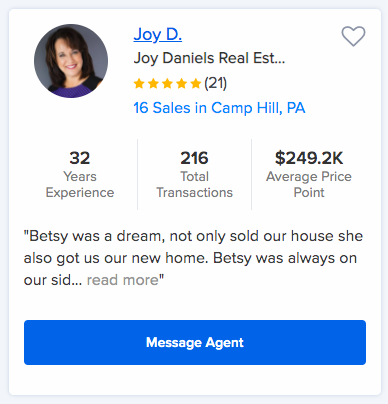Click the Message Agent button
388x404 pixels.
click(x=195, y=342)
